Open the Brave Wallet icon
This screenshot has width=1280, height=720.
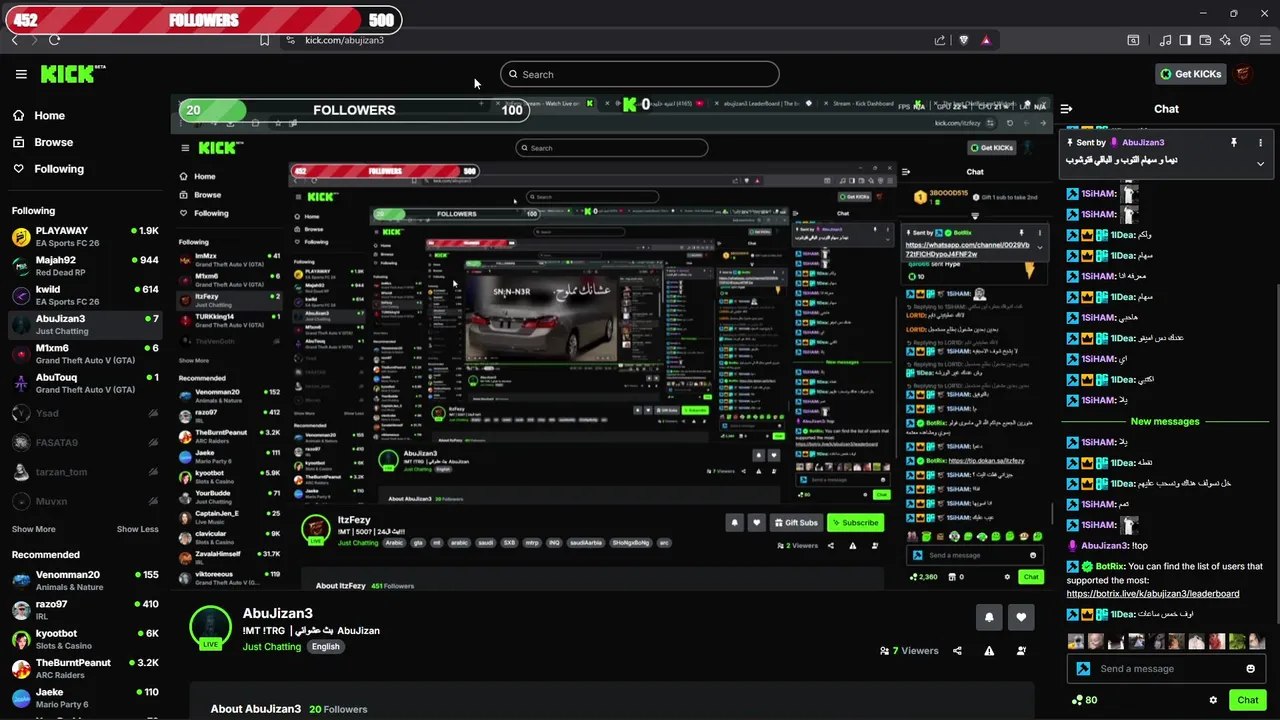coord(1205,40)
